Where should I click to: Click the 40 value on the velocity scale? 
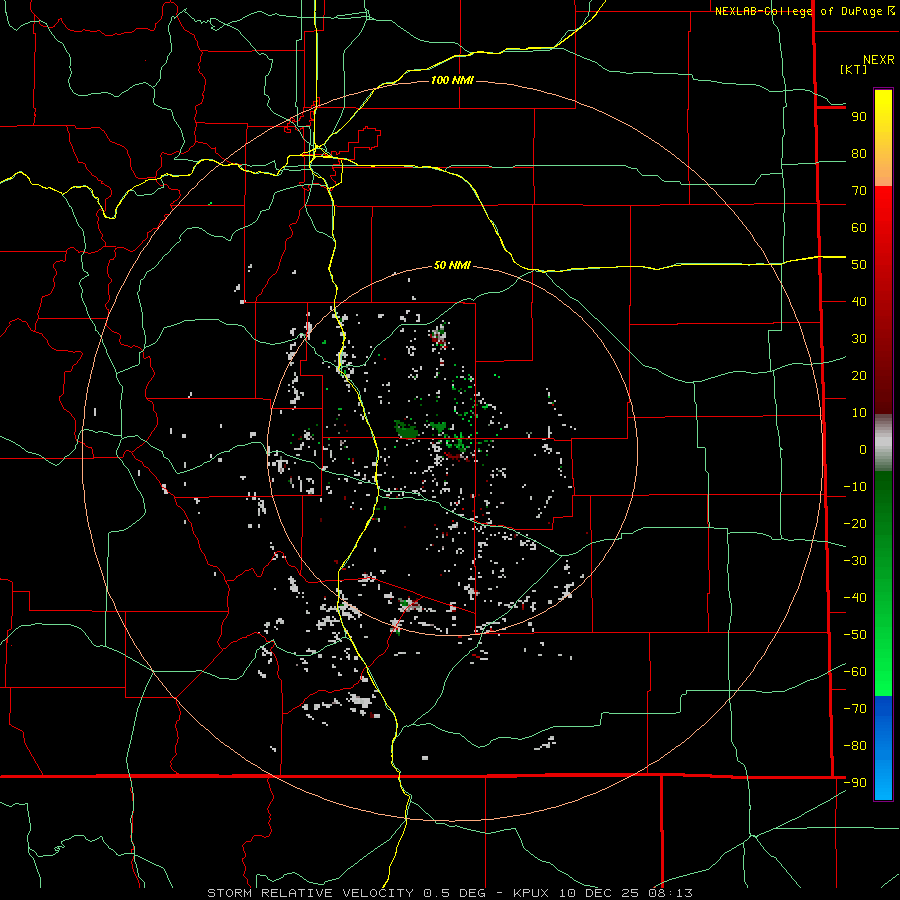[859, 302]
